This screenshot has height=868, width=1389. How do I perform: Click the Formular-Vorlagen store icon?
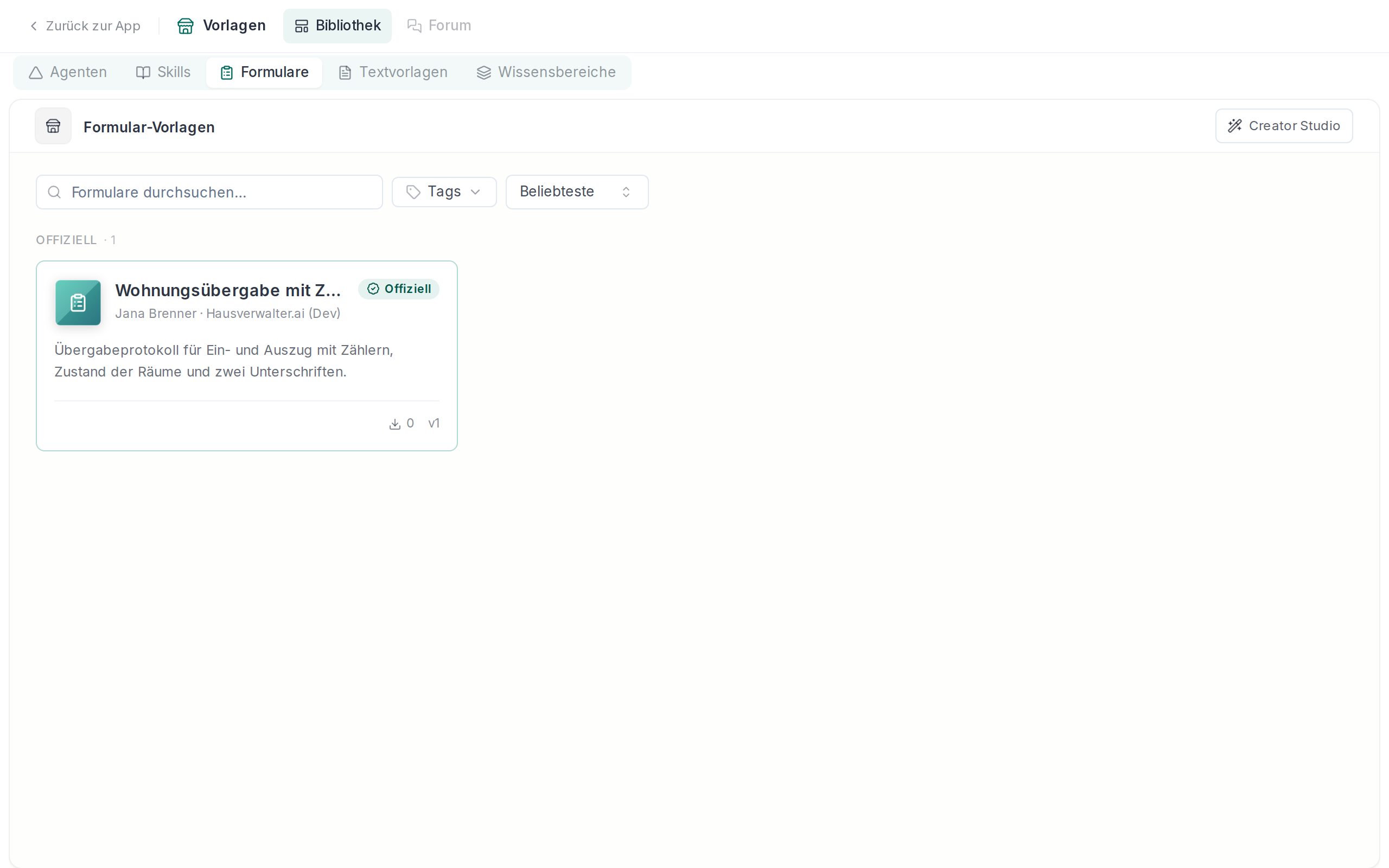click(x=53, y=126)
